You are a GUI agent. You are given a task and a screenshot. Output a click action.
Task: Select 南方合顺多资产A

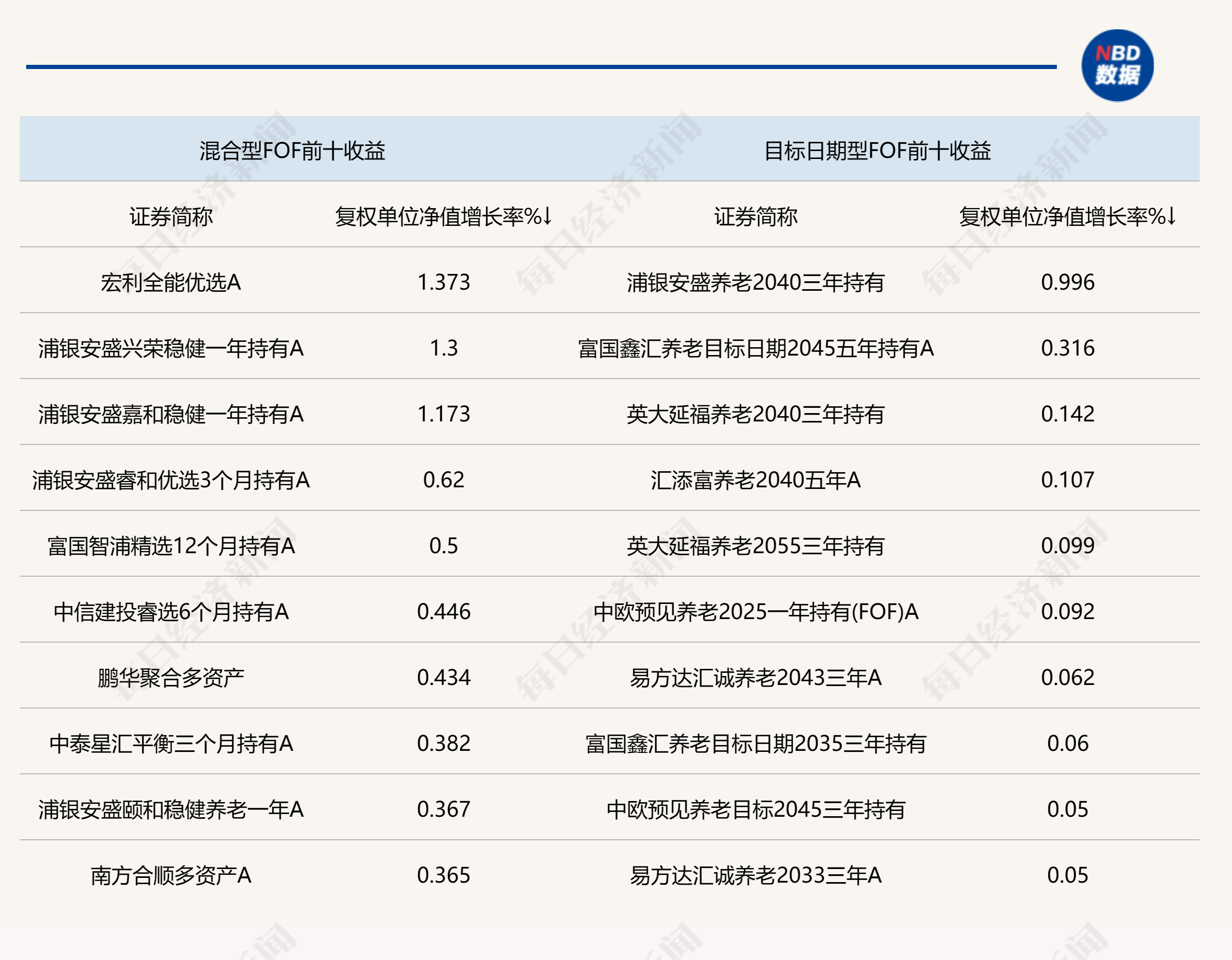point(171,876)
